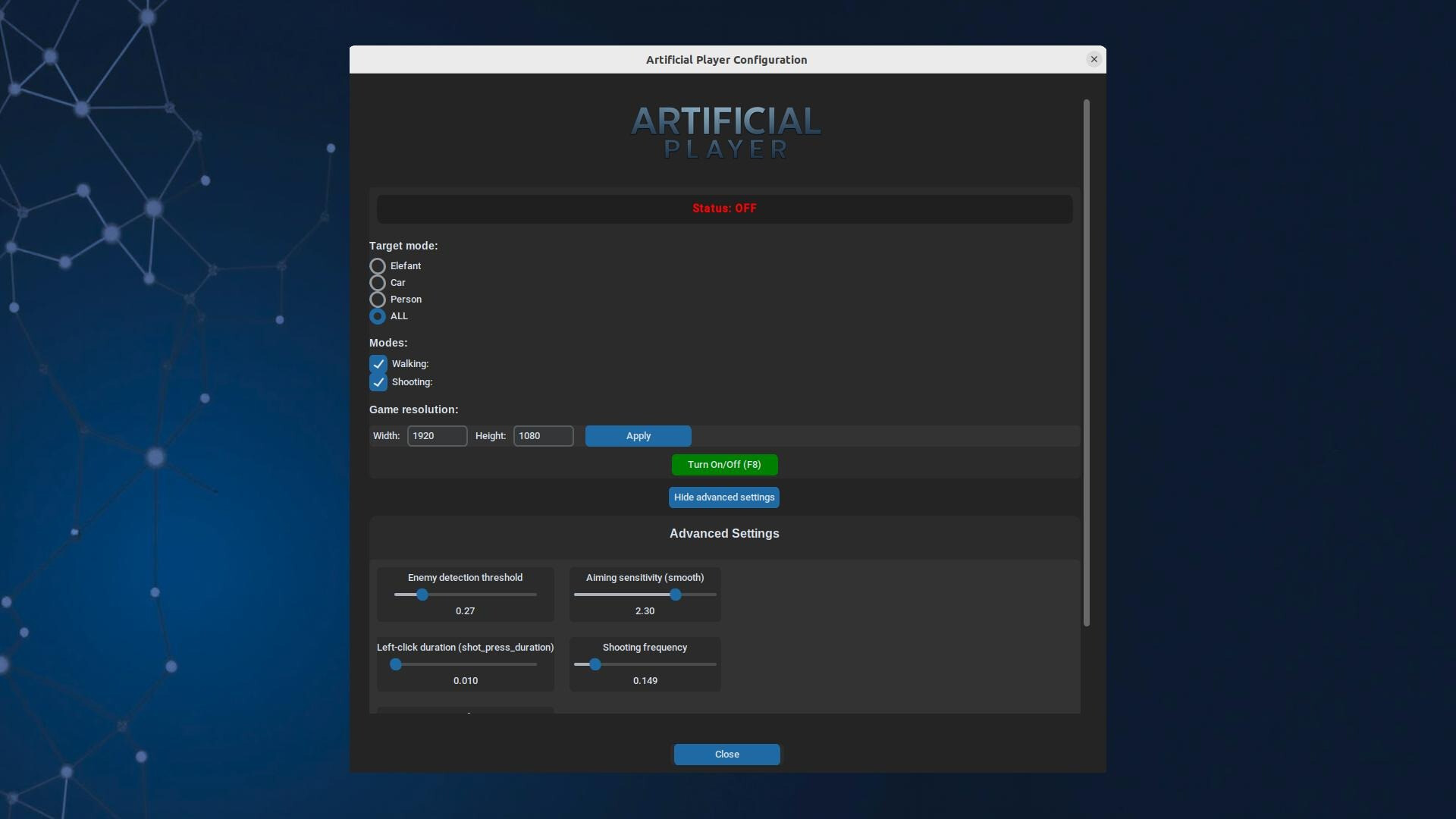Disable the Shooting mode checkbox
Viewport: 1456px width, 819px height.
point(378,382)
